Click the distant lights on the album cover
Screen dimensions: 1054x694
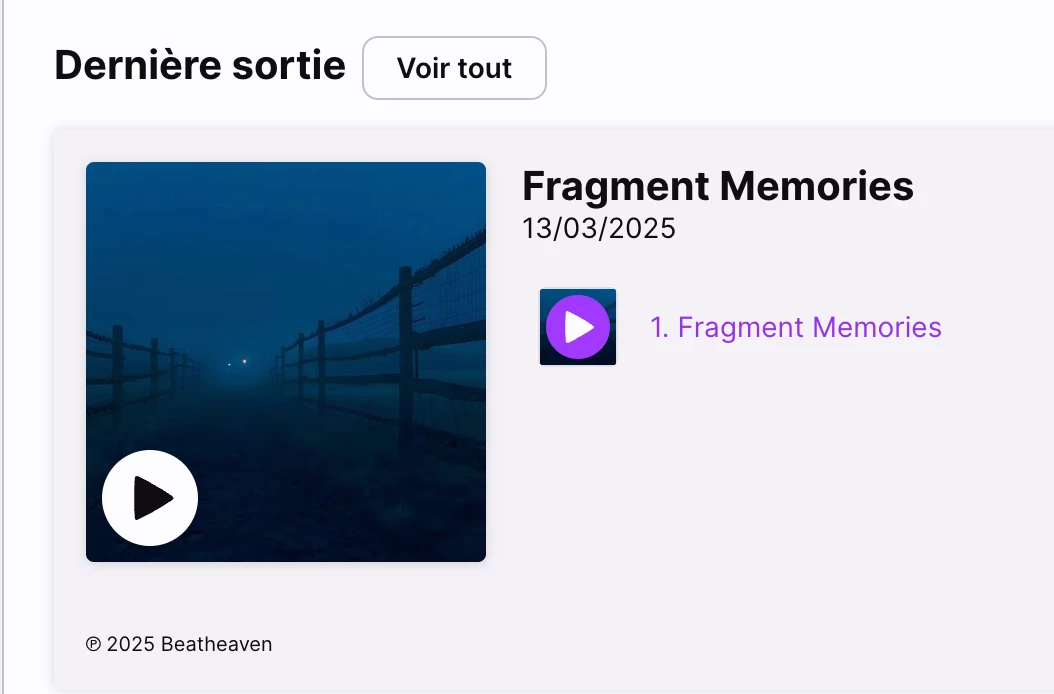pos(237,362)
